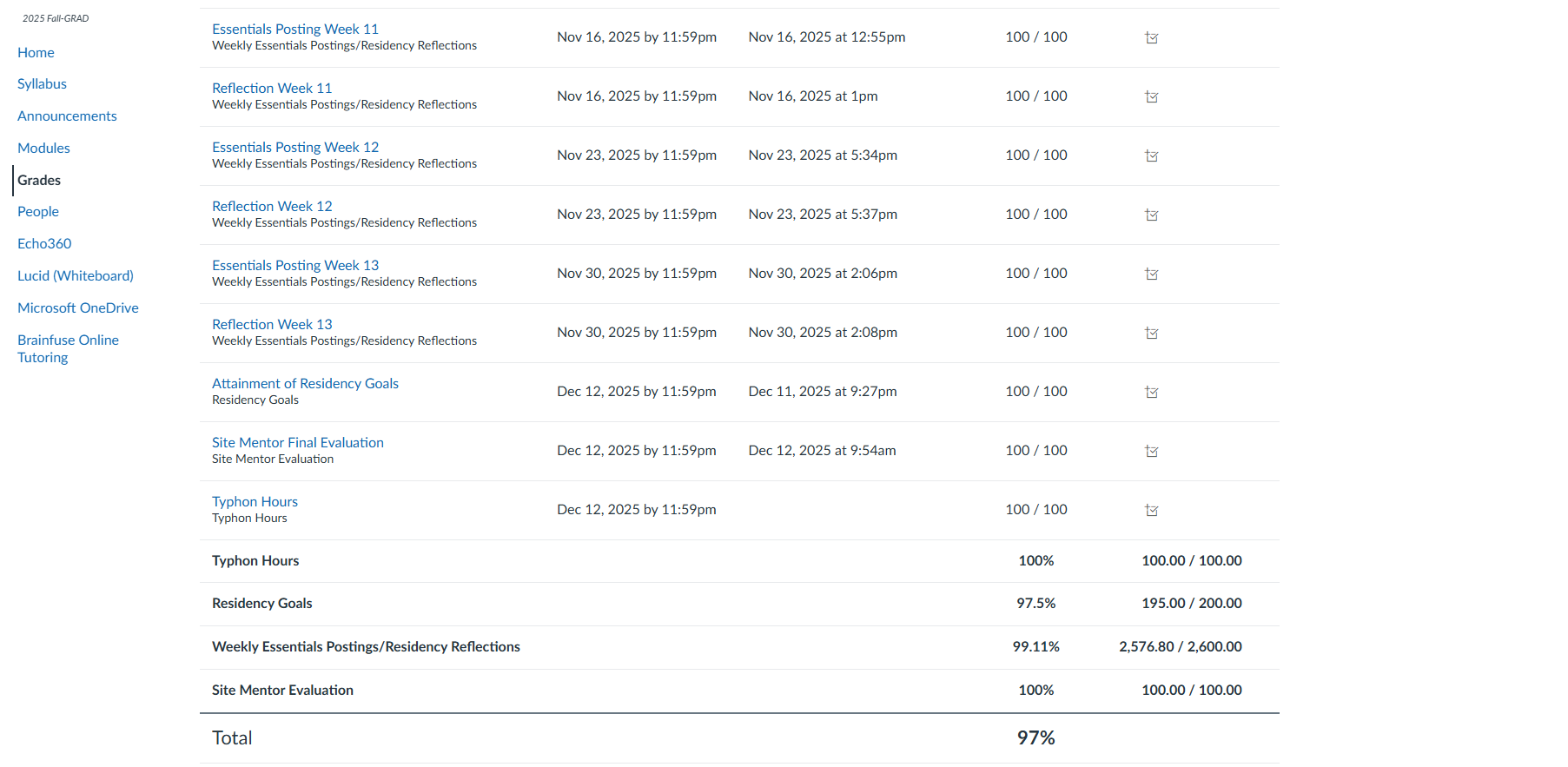Open Attainment of Residency Goals link

tap(305, 383)
